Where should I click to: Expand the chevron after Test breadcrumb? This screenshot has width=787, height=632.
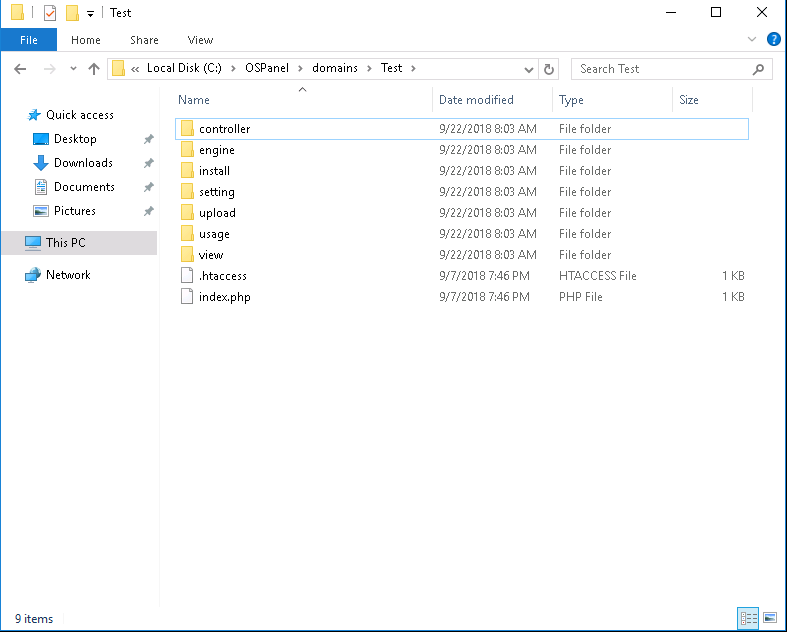(413, 68)
